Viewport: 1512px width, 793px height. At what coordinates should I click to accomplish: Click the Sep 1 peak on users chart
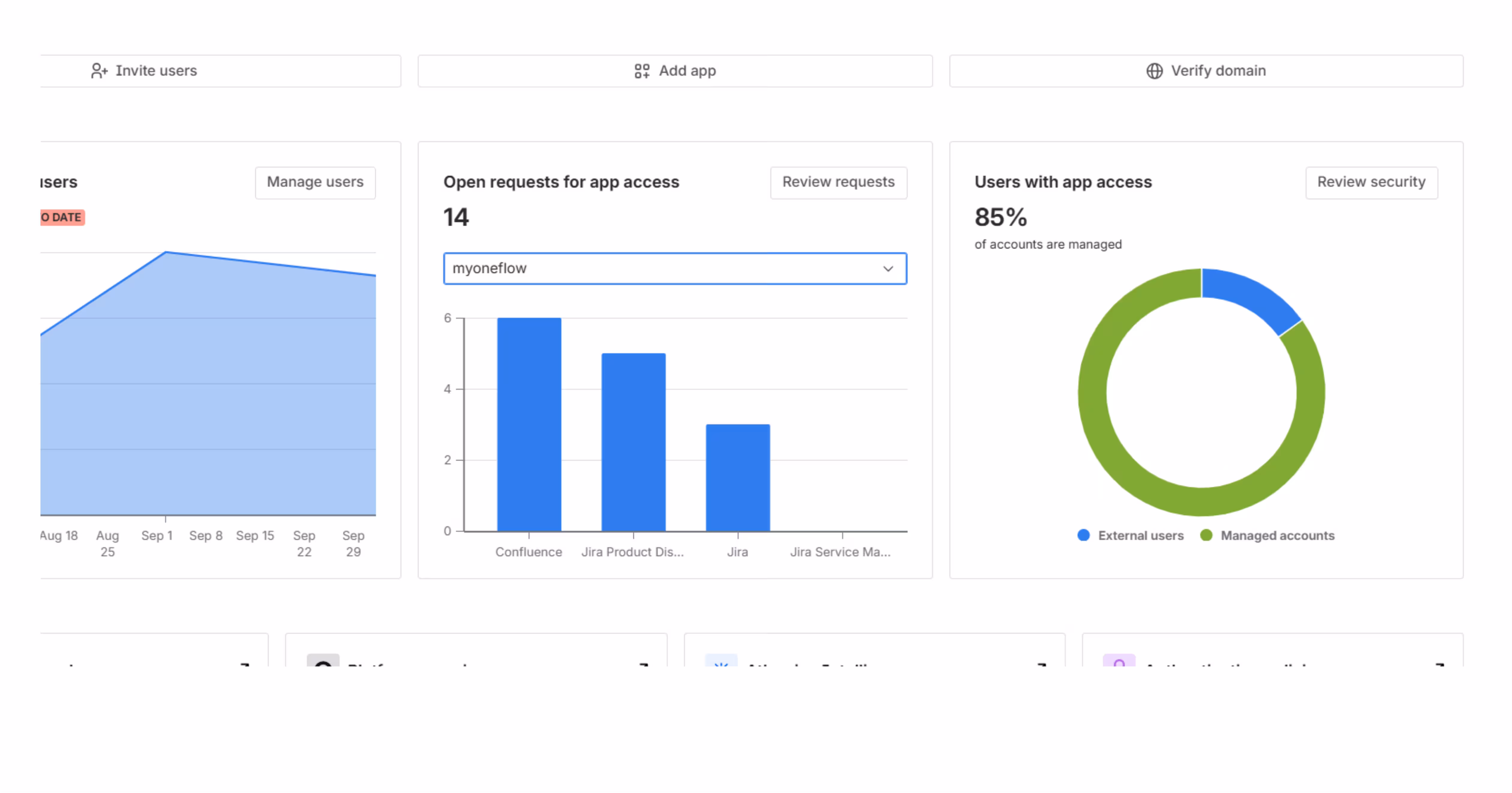point(166,253)
